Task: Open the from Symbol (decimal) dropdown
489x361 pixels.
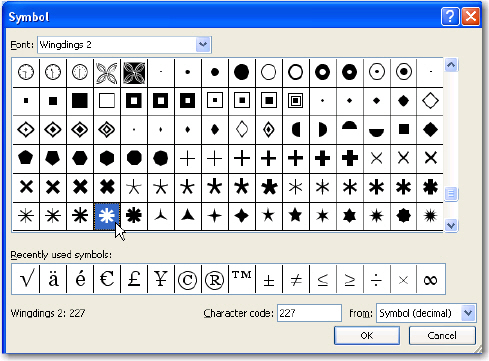Action: pos(468,313)
